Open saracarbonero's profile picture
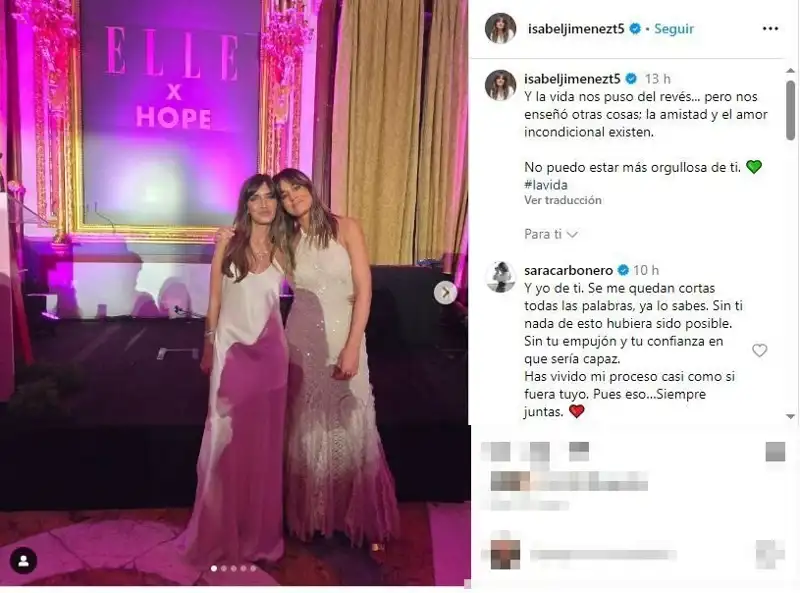 (500, 277)
